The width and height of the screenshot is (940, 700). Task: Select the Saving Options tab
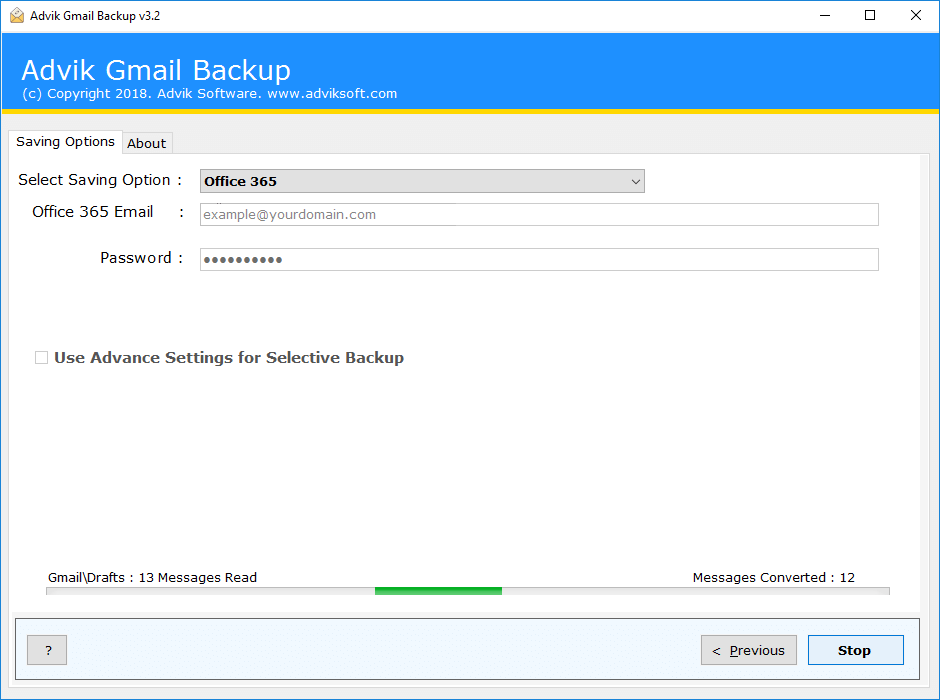[65, 142]
